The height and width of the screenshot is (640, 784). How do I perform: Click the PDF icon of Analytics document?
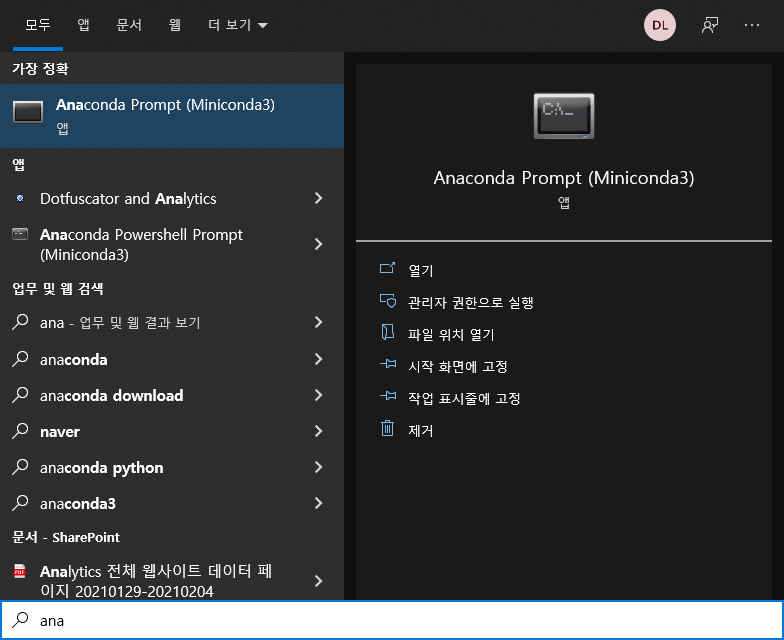20,570
